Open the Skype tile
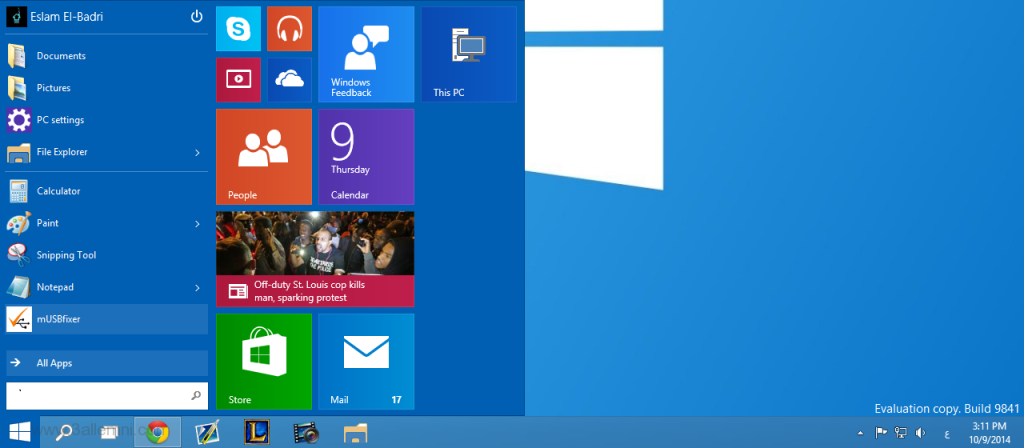Image resolution: width=1024 pixels, height=448 pixels. [x=238, y=29]
